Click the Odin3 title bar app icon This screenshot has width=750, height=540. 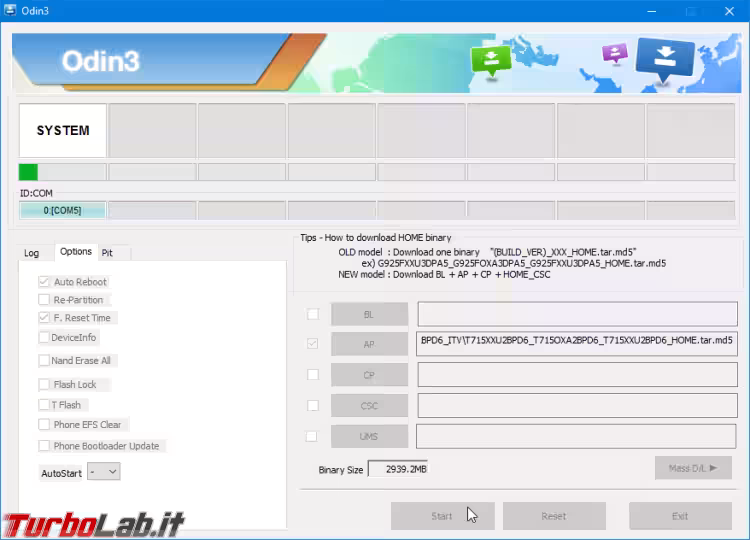point(10,10)
